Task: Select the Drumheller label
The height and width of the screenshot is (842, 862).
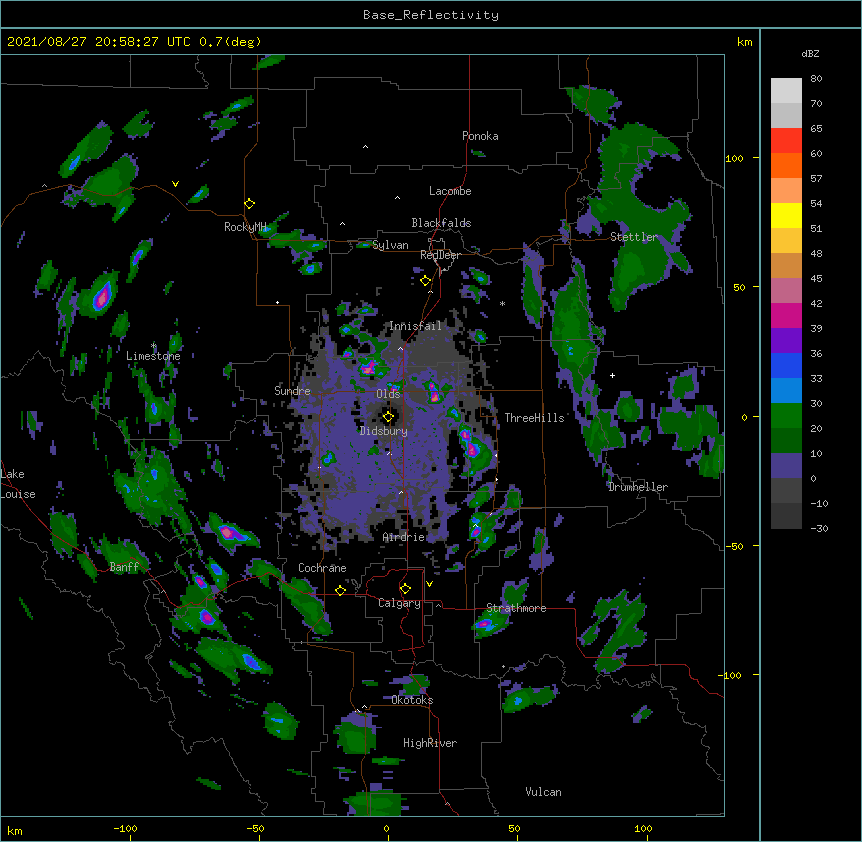Action: (638, 487)
